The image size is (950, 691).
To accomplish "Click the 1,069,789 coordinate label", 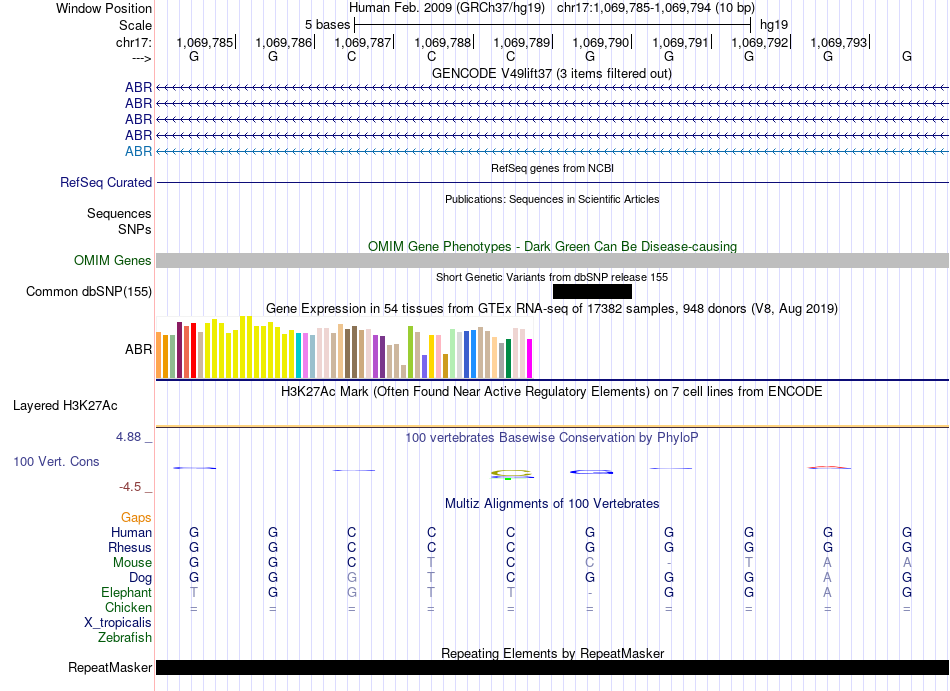I will pyautogui.click(x=522, y=42).
